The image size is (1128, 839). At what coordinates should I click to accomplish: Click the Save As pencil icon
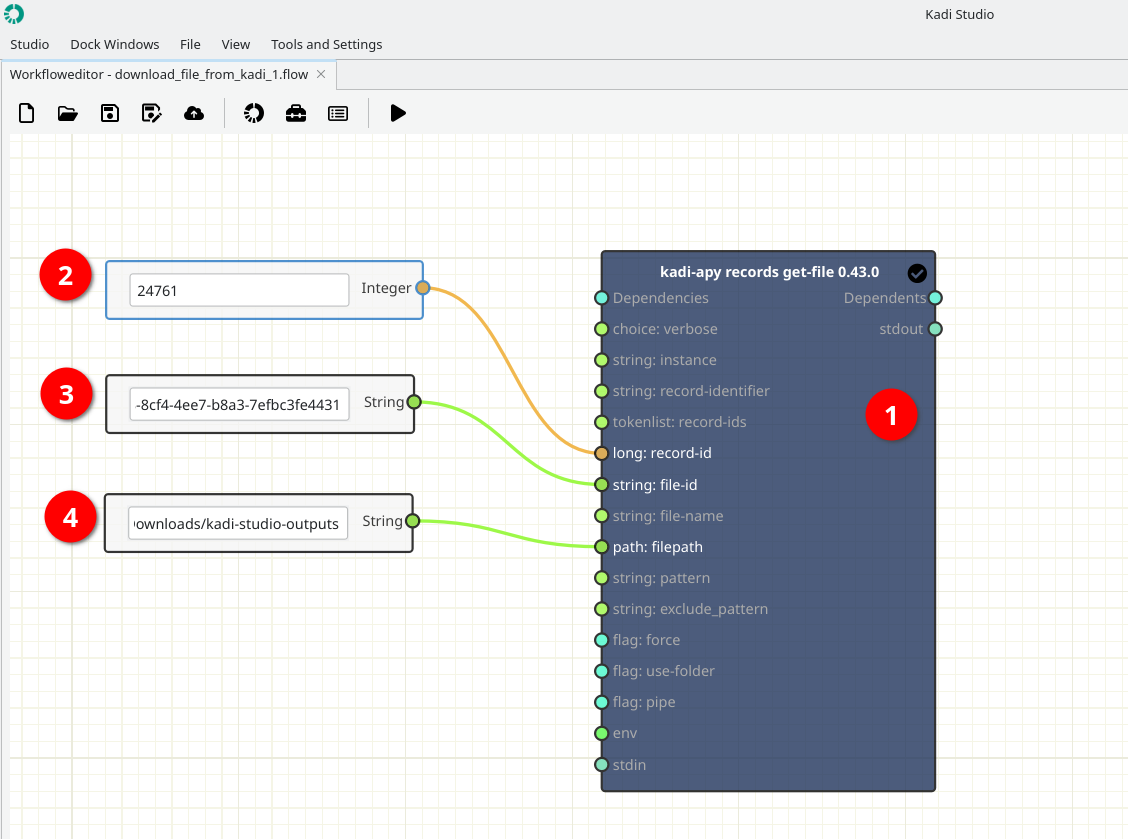click(x=152, y=113)
